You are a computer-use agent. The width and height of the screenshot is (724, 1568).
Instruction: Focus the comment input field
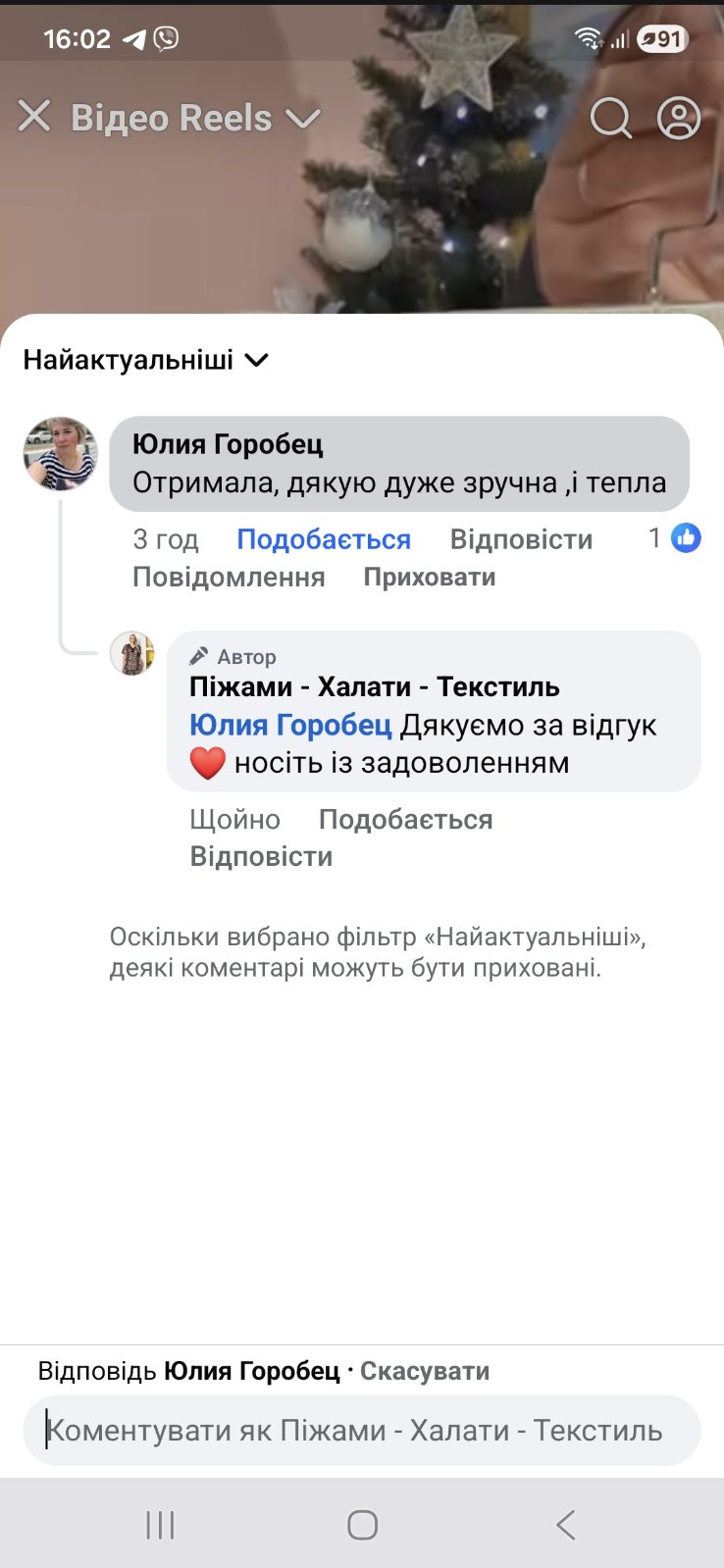(x=361, y=1431)
